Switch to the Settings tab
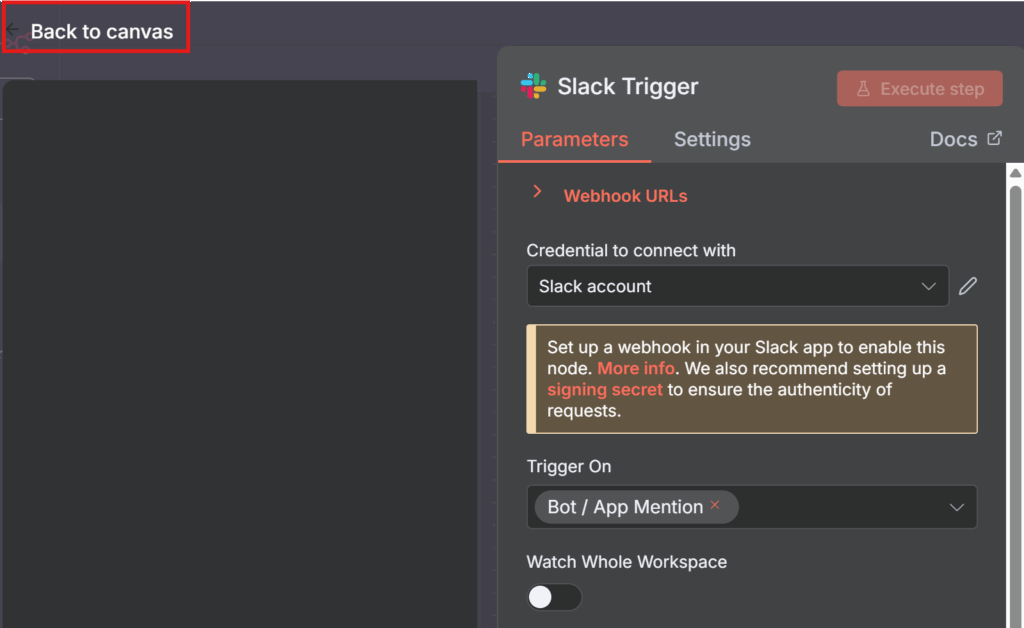1024x628 pixels. 712,140
